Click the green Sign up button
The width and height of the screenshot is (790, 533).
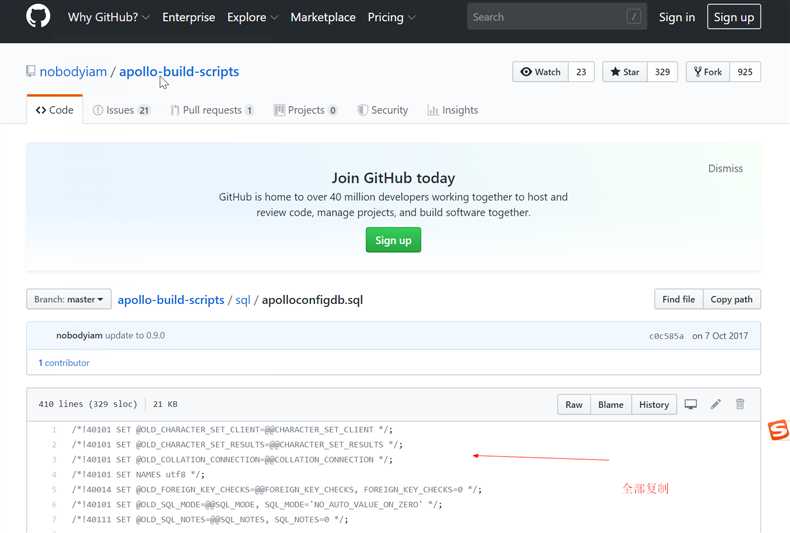click(x=393, y=240)
